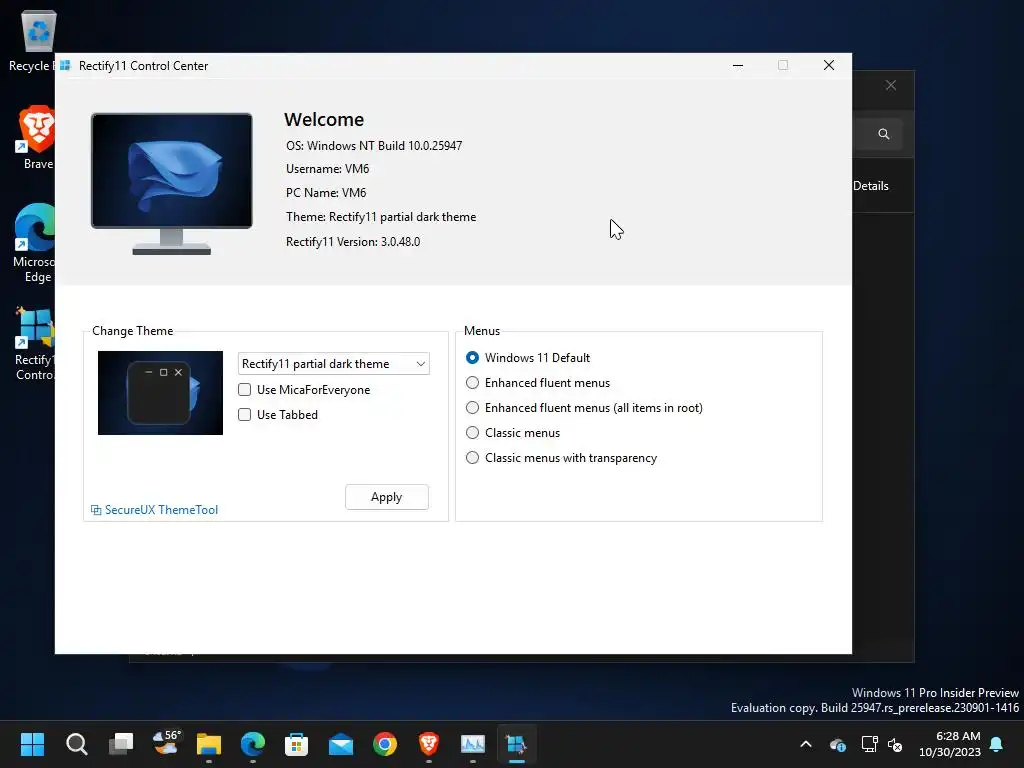Launch File Explorer from taskbar
1024x768 pixels.
pyautogui.click(x=209, y=744)
